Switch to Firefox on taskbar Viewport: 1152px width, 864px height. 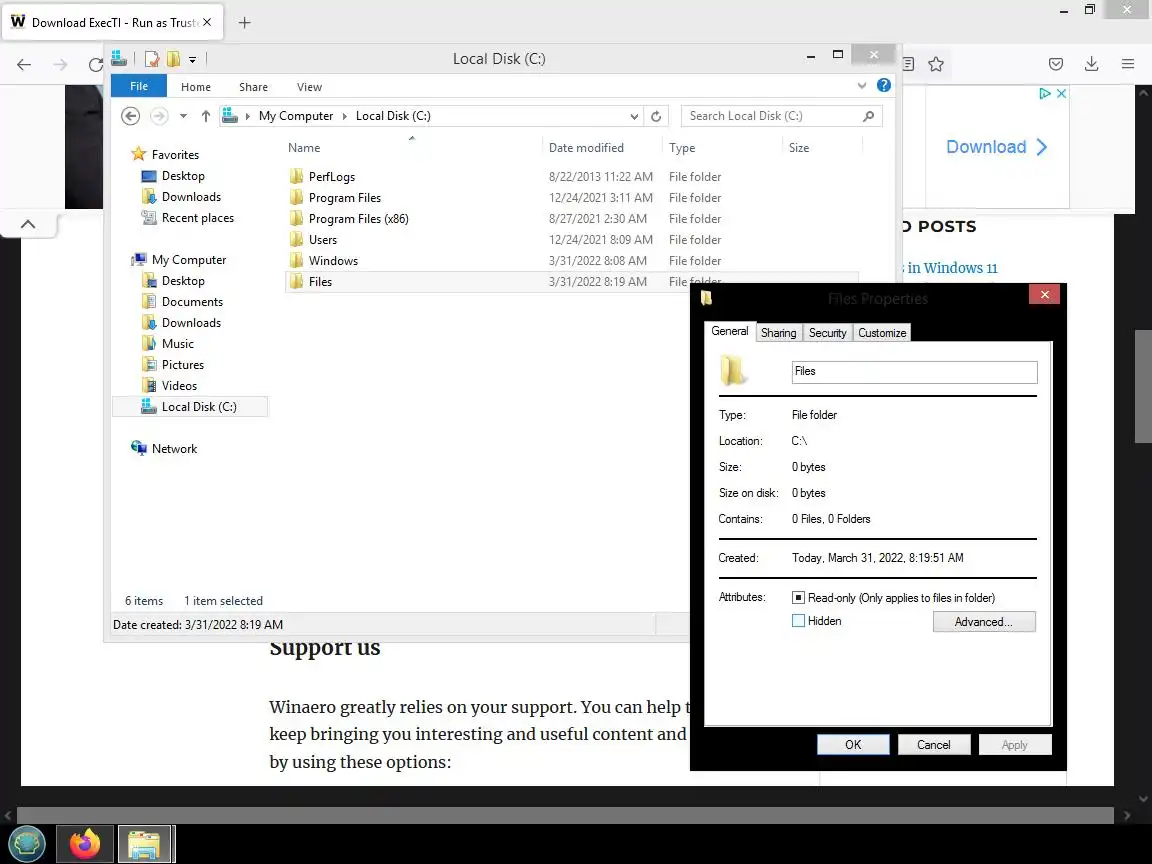85,843
